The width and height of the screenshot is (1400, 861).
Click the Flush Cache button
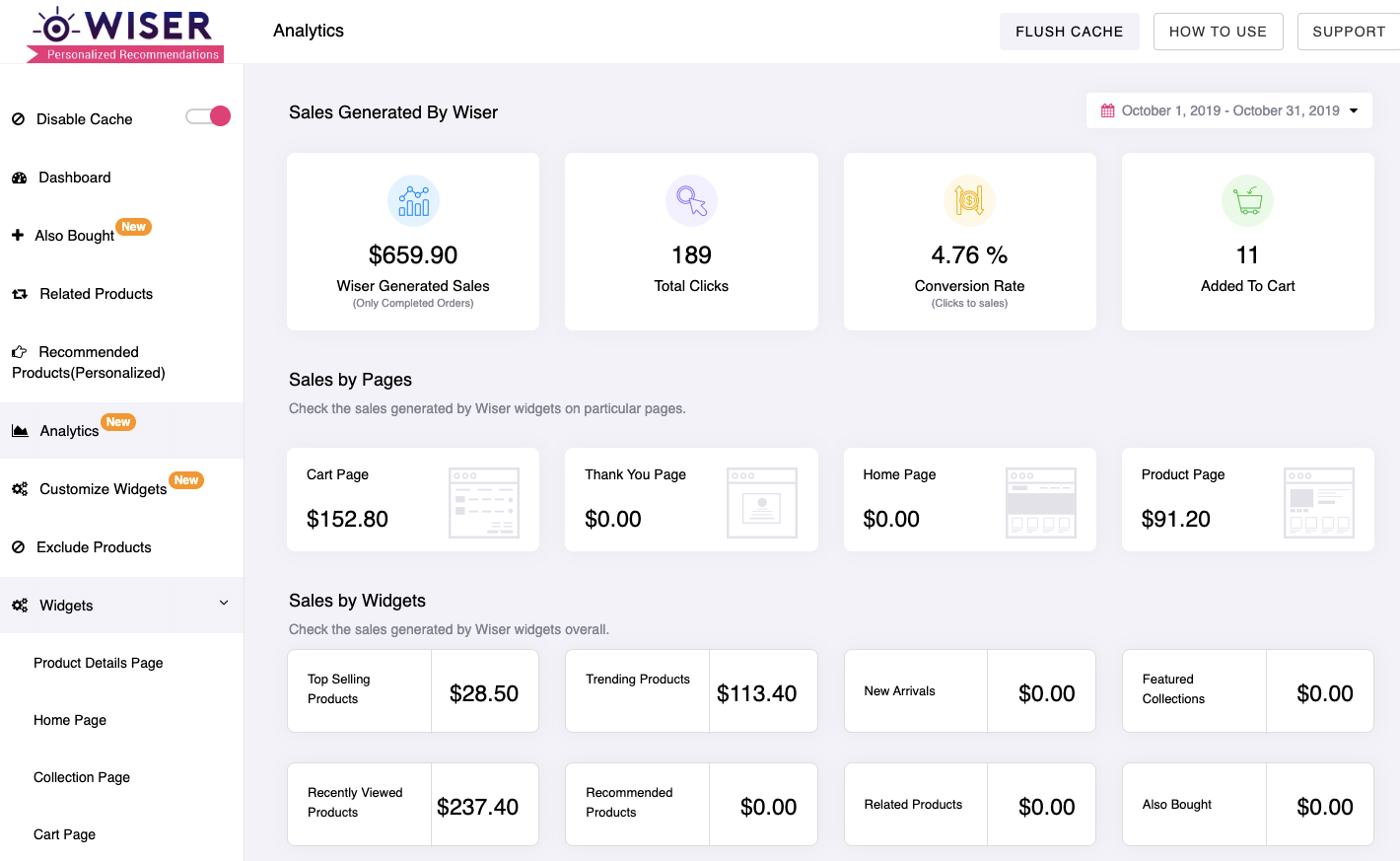coord(1070,32)
